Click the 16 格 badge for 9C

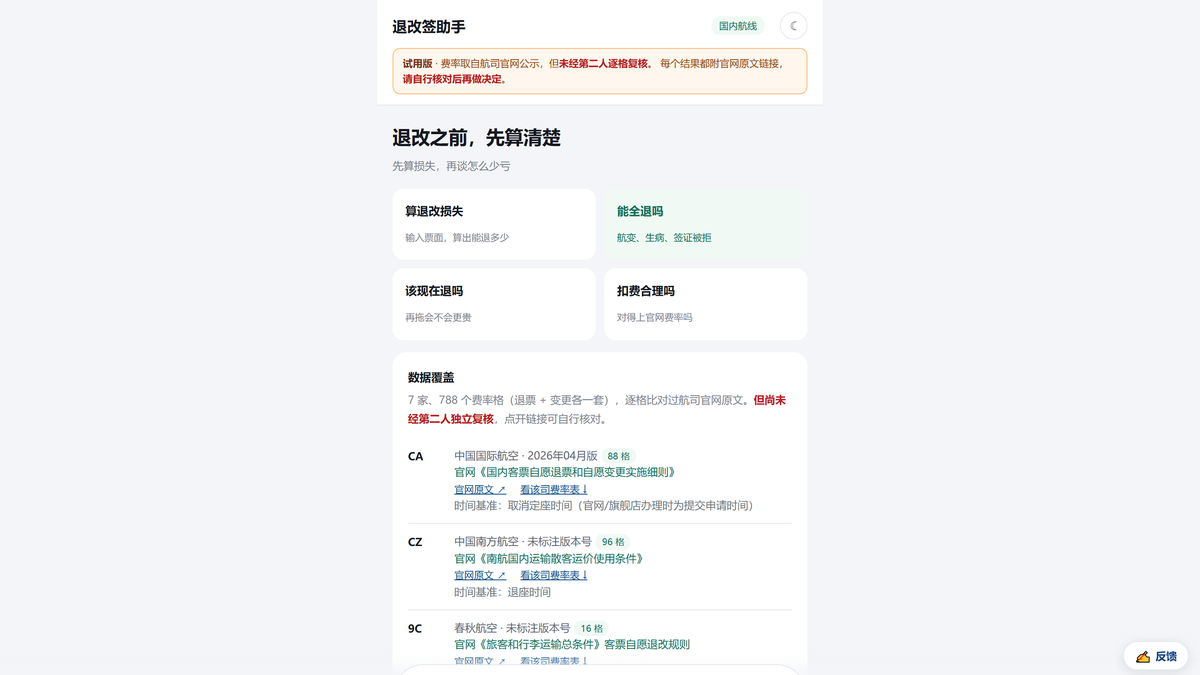pyautogui.click(x=592, y=628)
